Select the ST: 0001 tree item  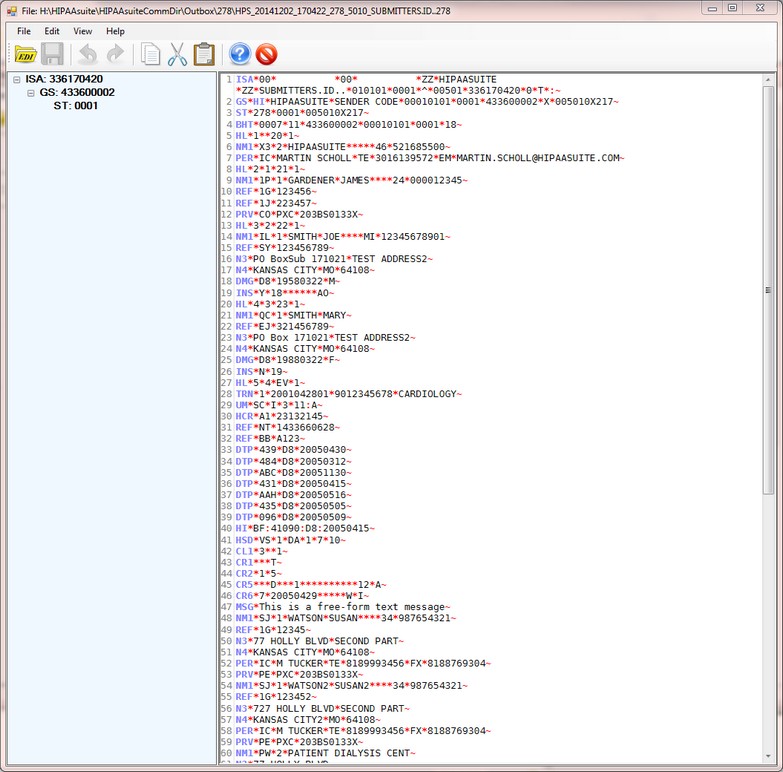(76, 106)
